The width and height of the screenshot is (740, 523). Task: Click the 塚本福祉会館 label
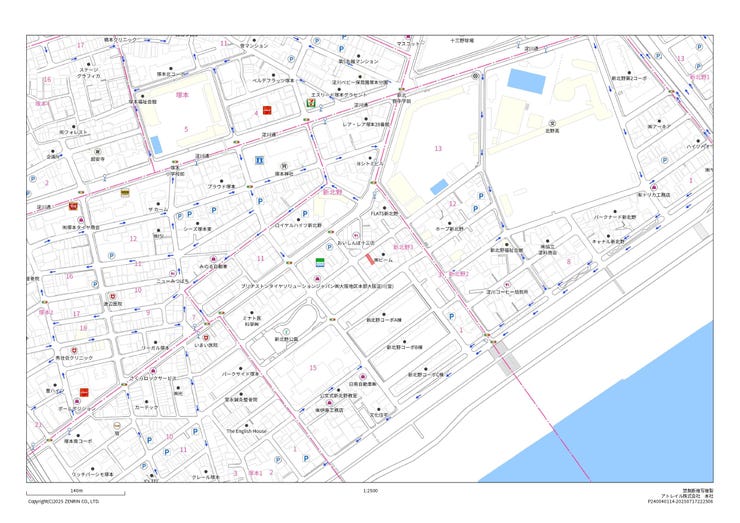[142, 101]
